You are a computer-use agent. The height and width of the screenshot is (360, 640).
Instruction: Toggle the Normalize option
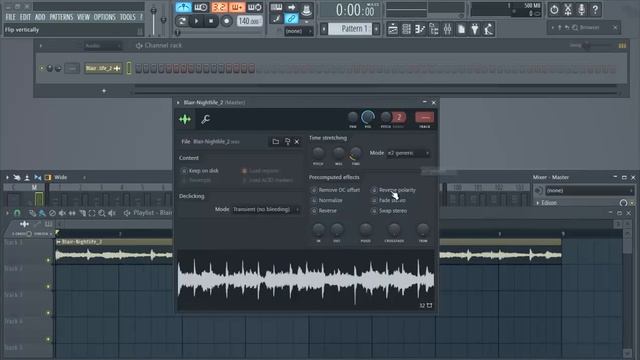[x=327, y=200]
